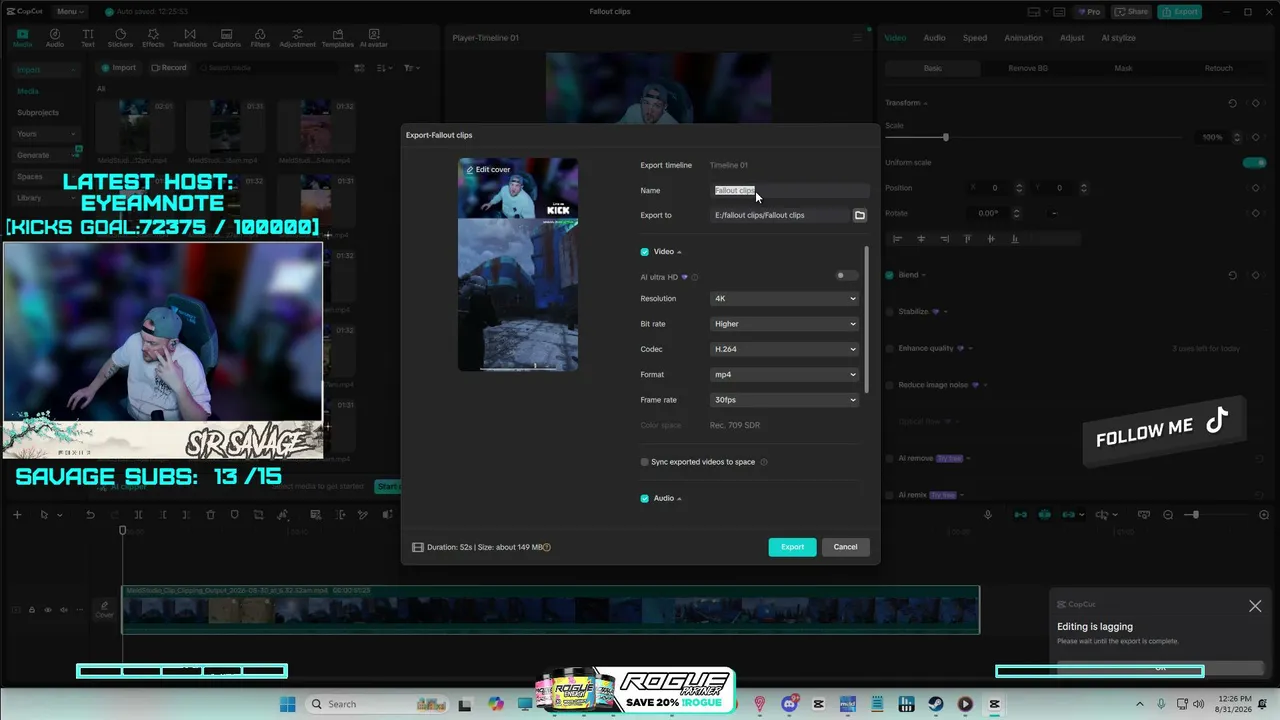
Task: Uncheck the Audio export checkbox
Action: coord(644,498)
